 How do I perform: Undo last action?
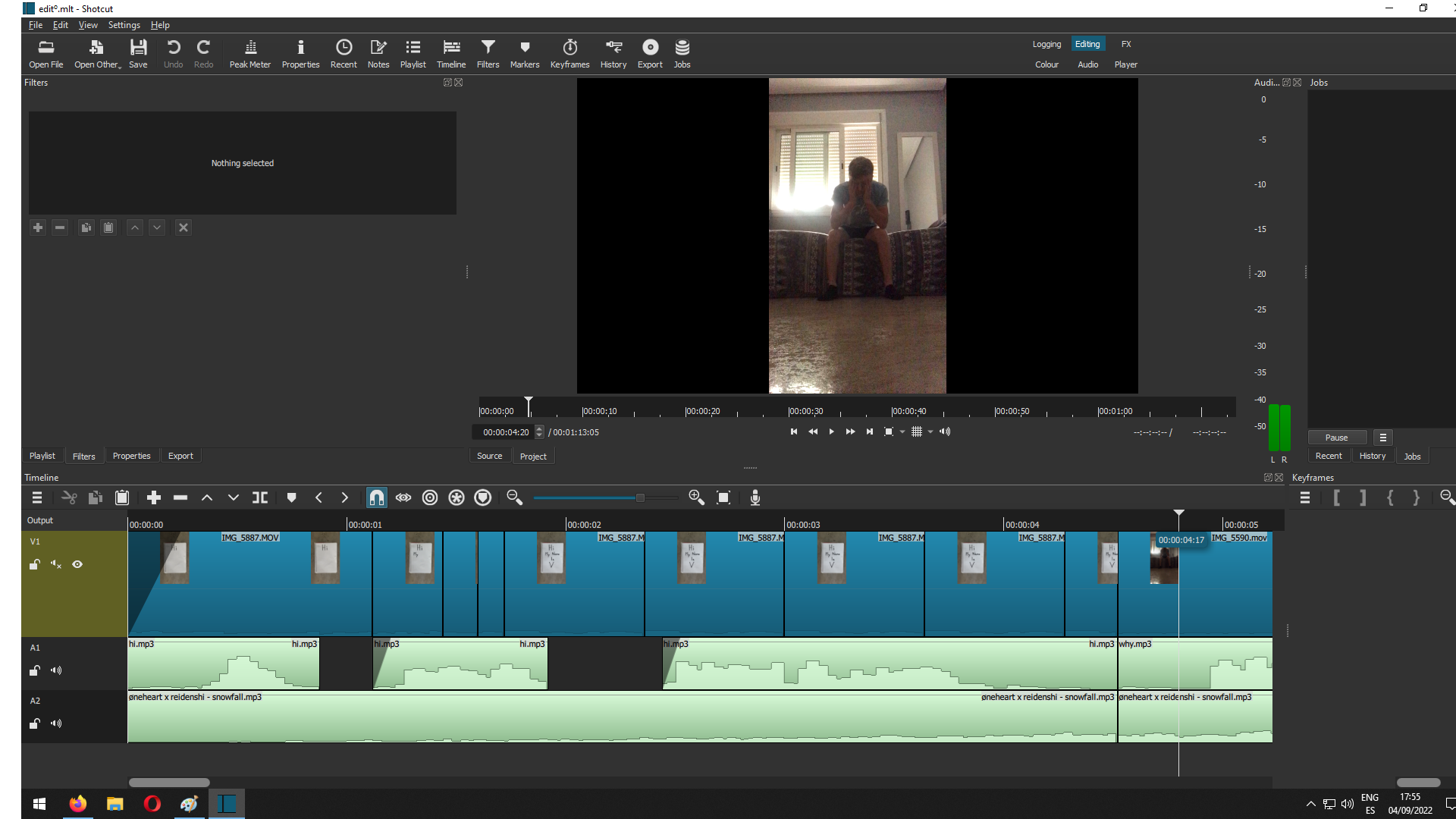[x=173, y=54]
